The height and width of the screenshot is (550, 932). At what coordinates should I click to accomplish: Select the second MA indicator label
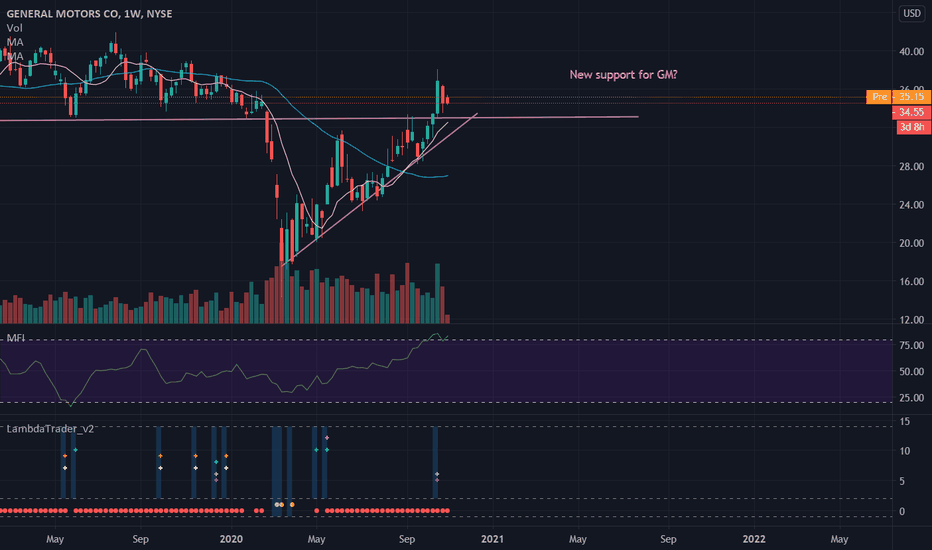[15, 56]
